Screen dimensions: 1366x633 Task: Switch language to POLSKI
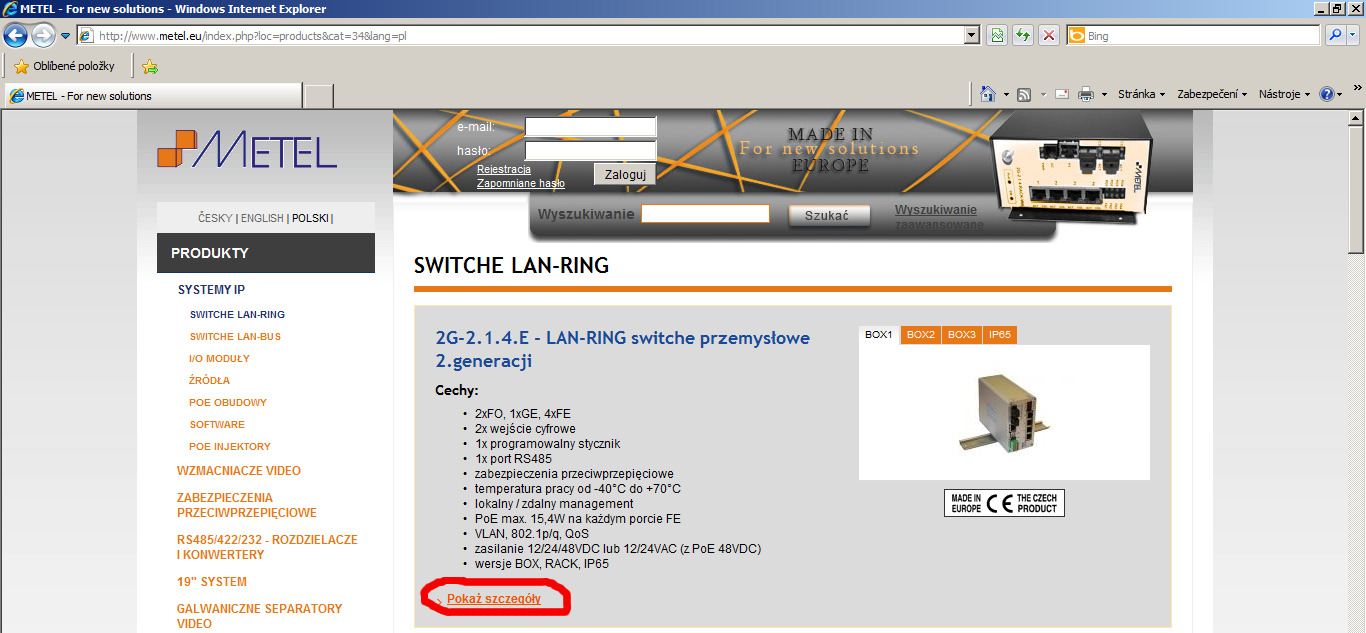click(x=310, y=218)
